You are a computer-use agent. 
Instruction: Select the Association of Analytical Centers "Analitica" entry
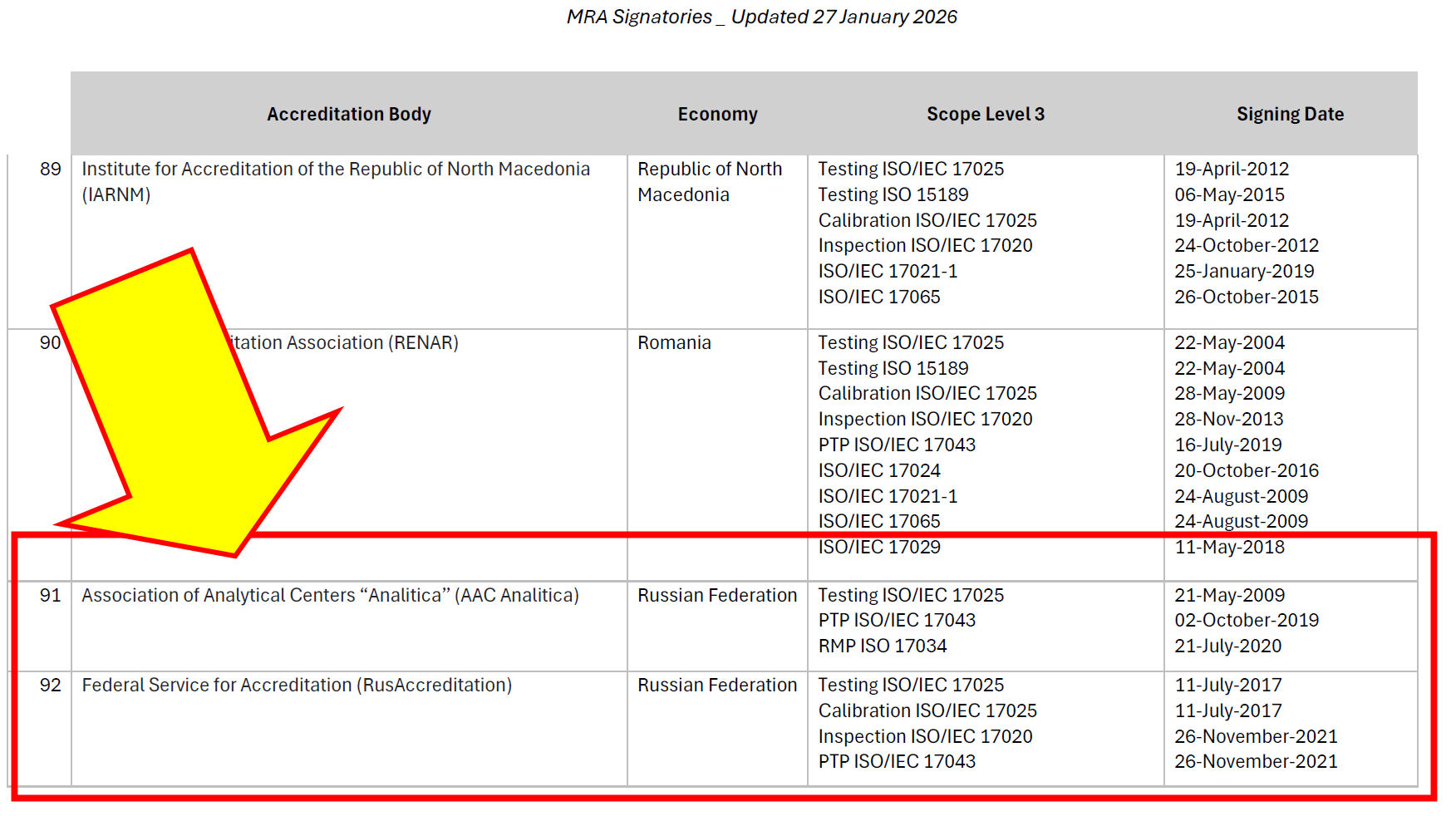pos(330,595)
